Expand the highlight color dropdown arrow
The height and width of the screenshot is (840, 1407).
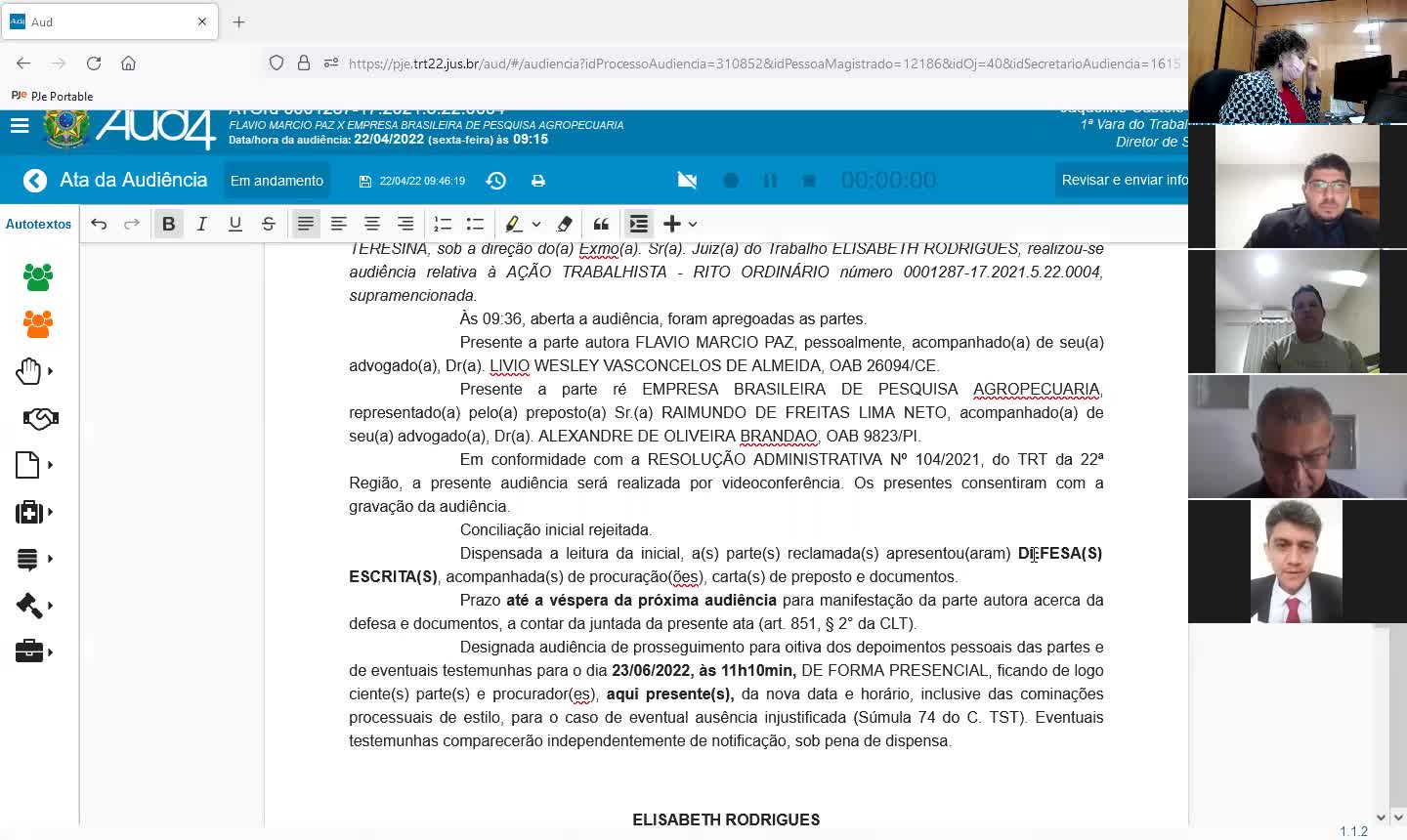[x=535, y=224]
